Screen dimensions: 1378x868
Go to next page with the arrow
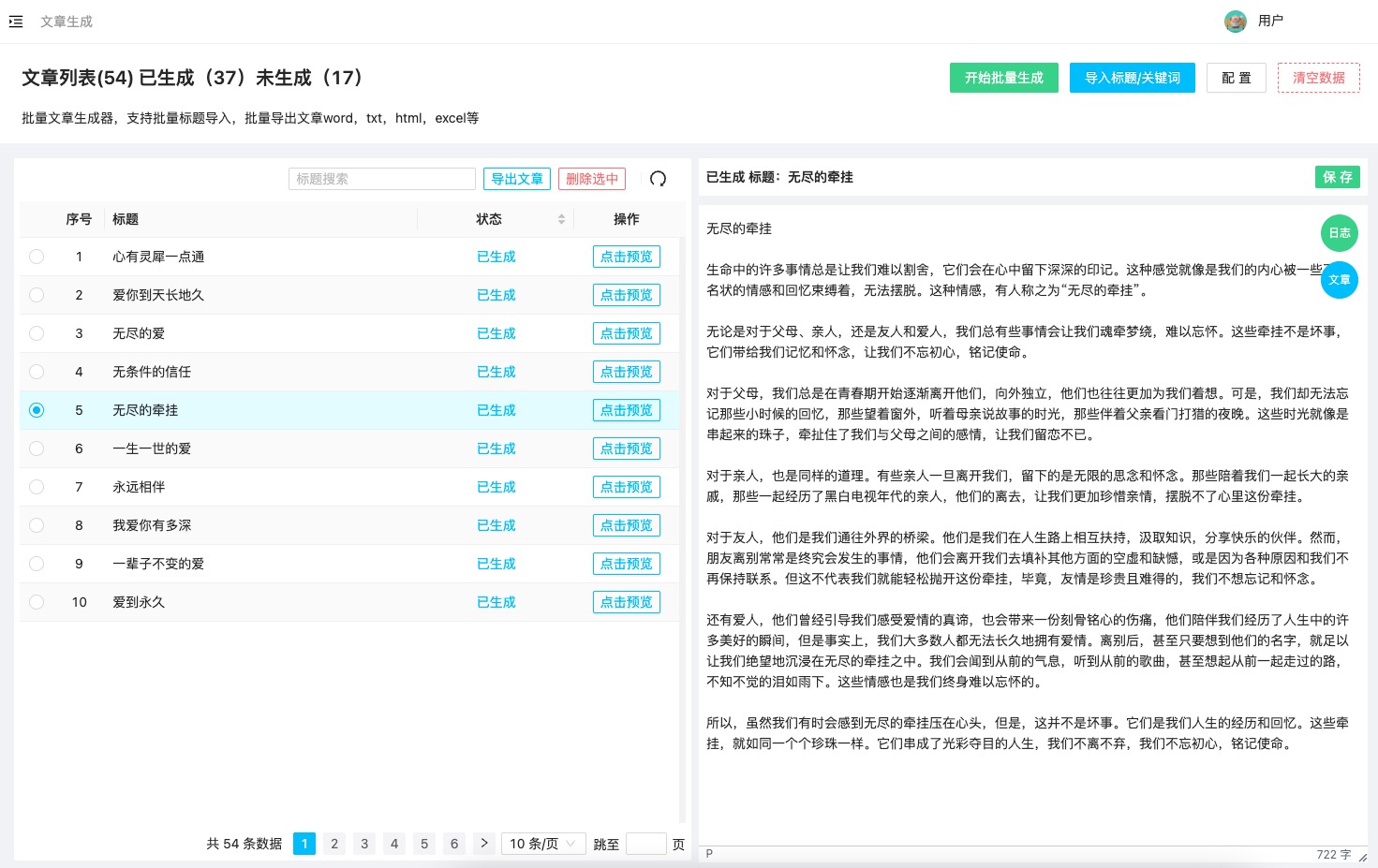pos(484,844)
